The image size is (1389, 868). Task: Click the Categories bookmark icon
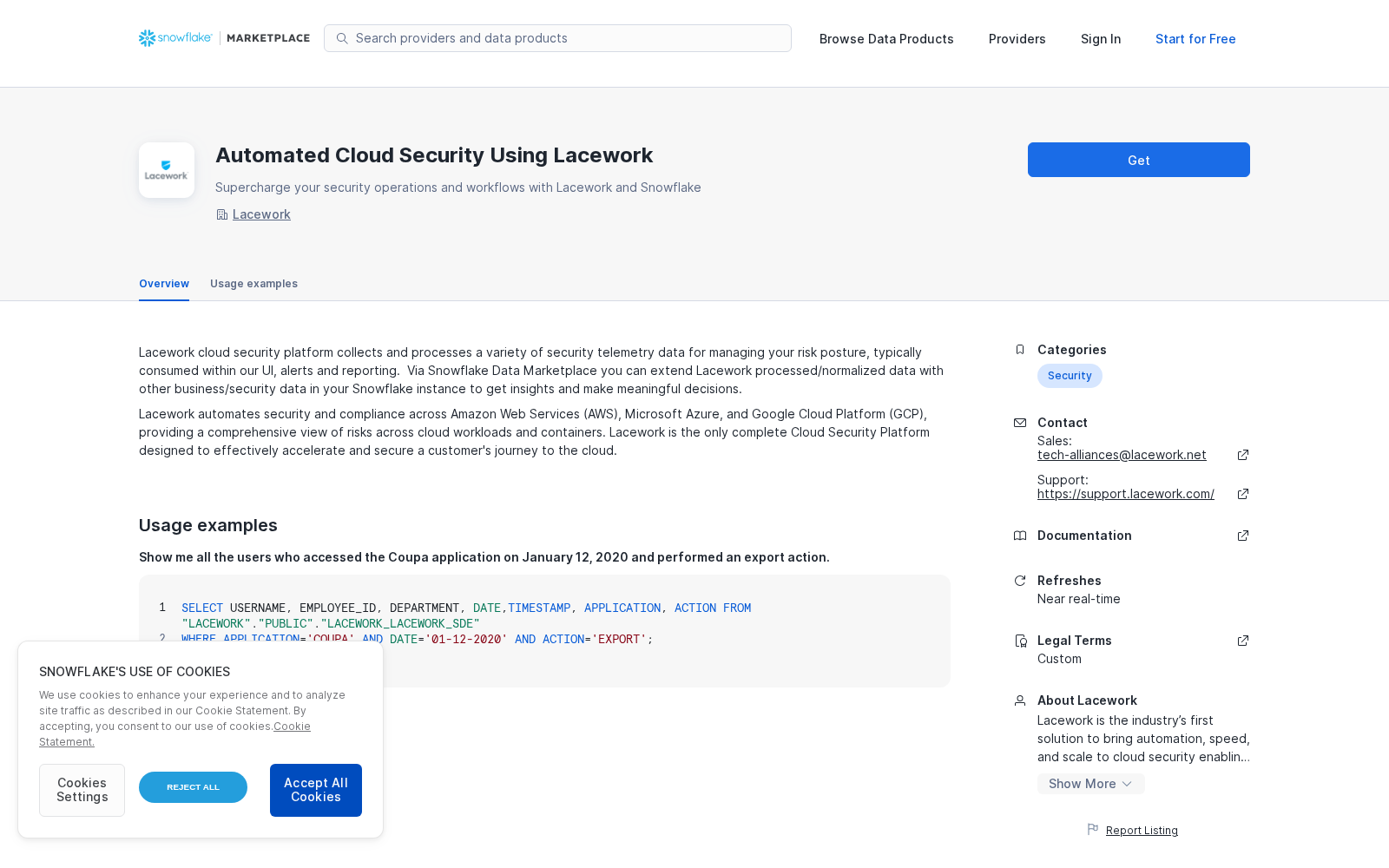coord(1020,350)
